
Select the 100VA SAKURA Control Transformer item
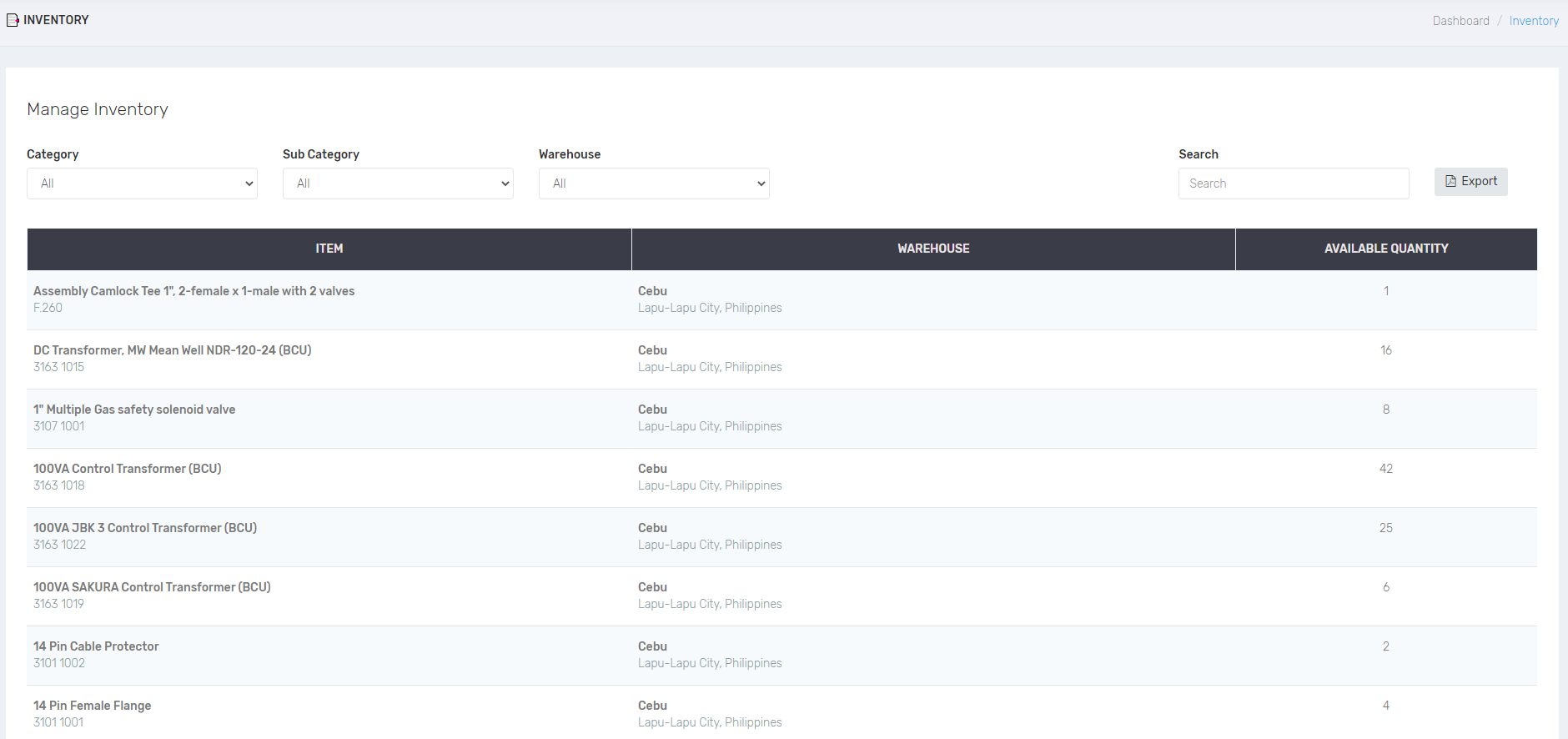coord(152,587)
